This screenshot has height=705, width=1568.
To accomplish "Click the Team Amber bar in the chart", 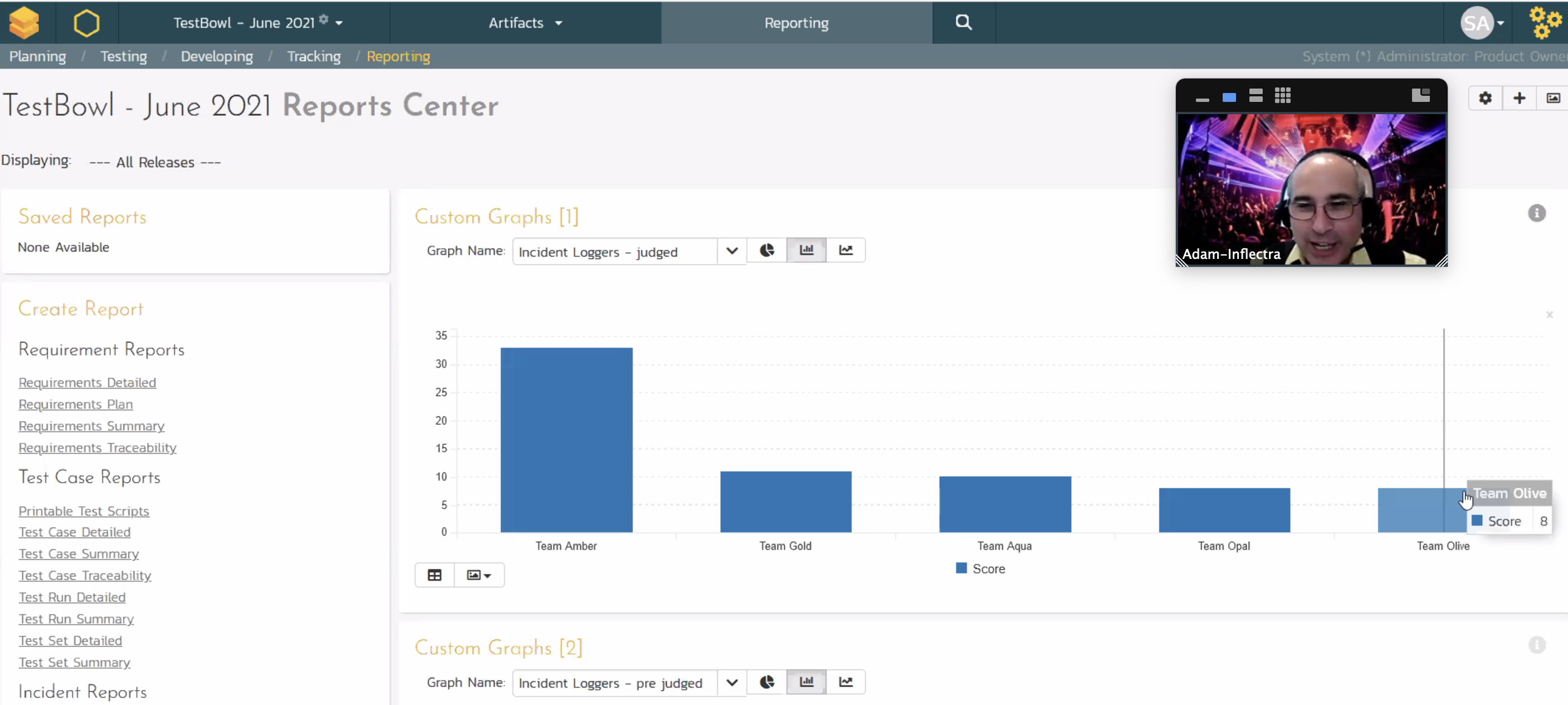I will click(x=566, y=439).
